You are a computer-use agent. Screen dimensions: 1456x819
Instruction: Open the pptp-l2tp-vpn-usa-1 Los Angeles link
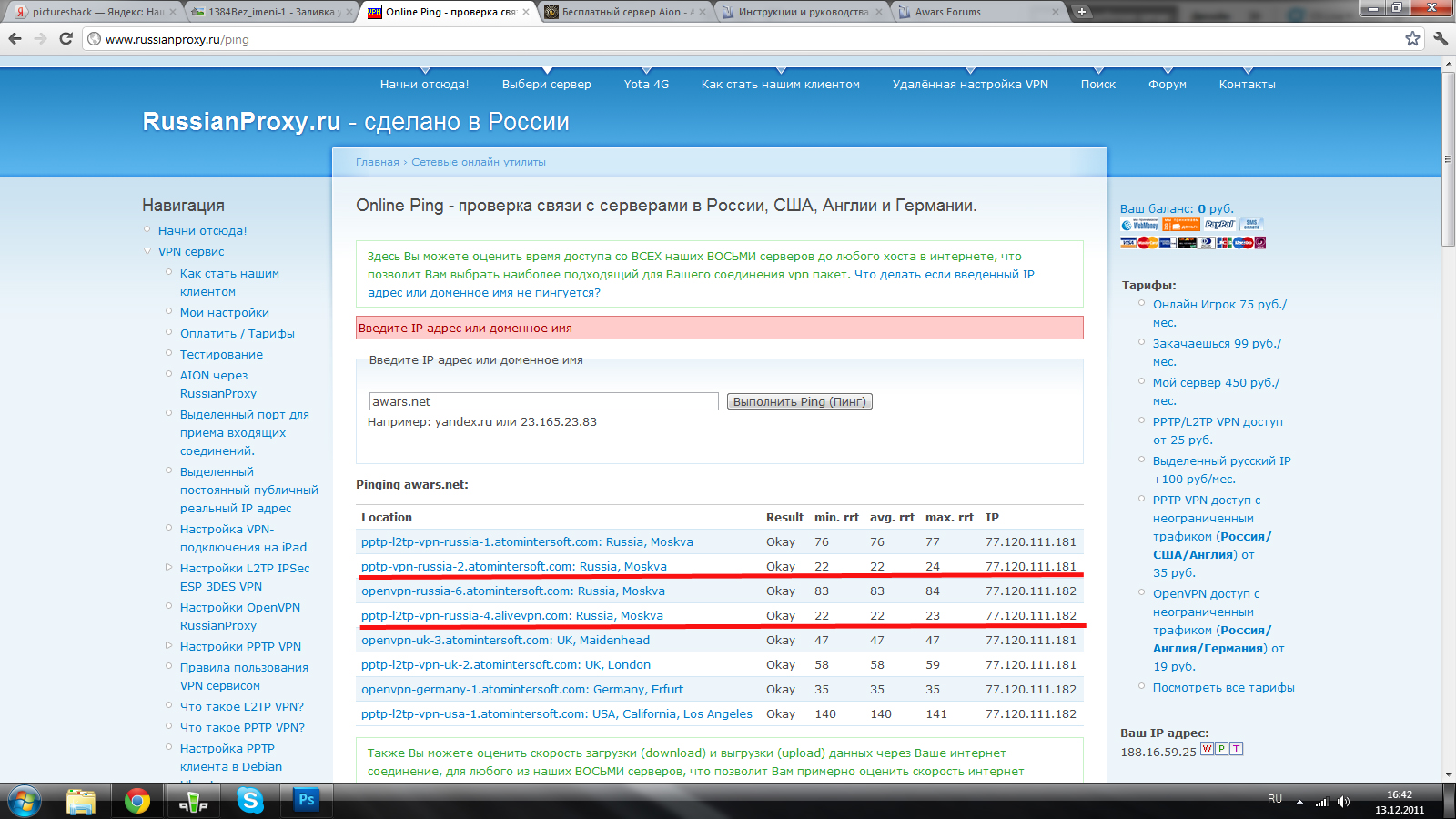[557, 713]
